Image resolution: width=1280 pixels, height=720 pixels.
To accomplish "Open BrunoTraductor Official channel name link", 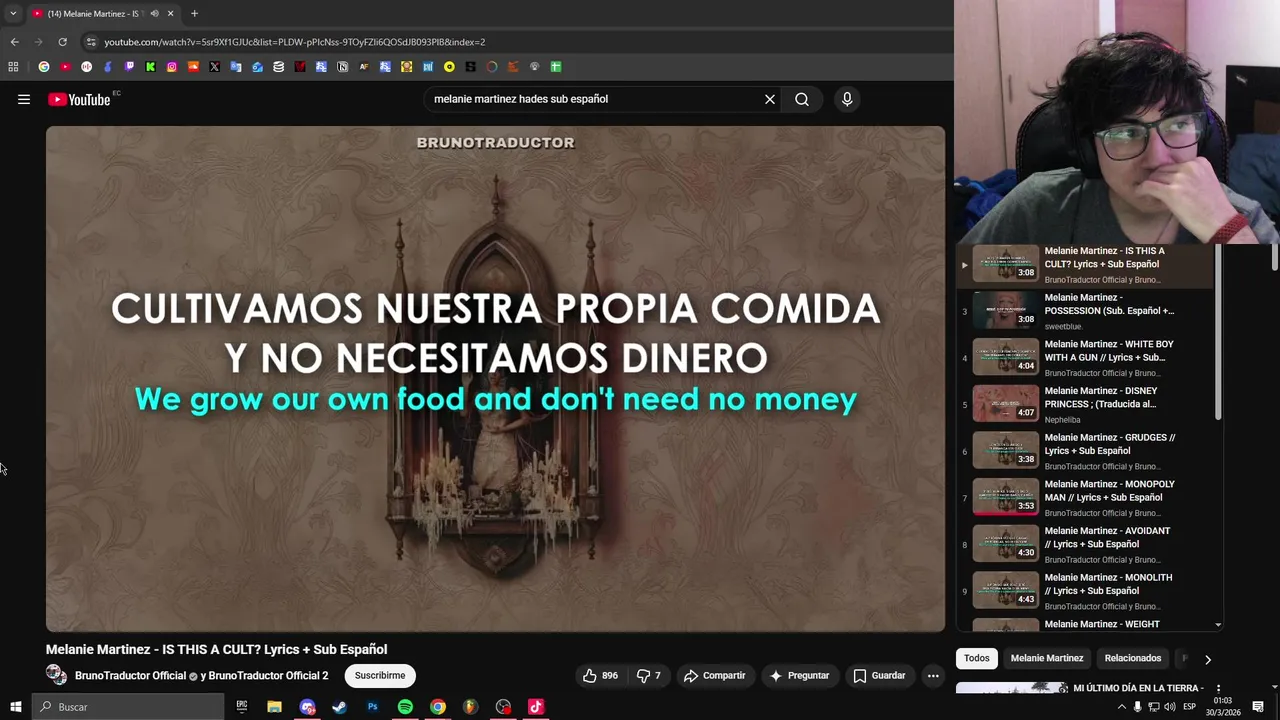I will click(131, 676).
